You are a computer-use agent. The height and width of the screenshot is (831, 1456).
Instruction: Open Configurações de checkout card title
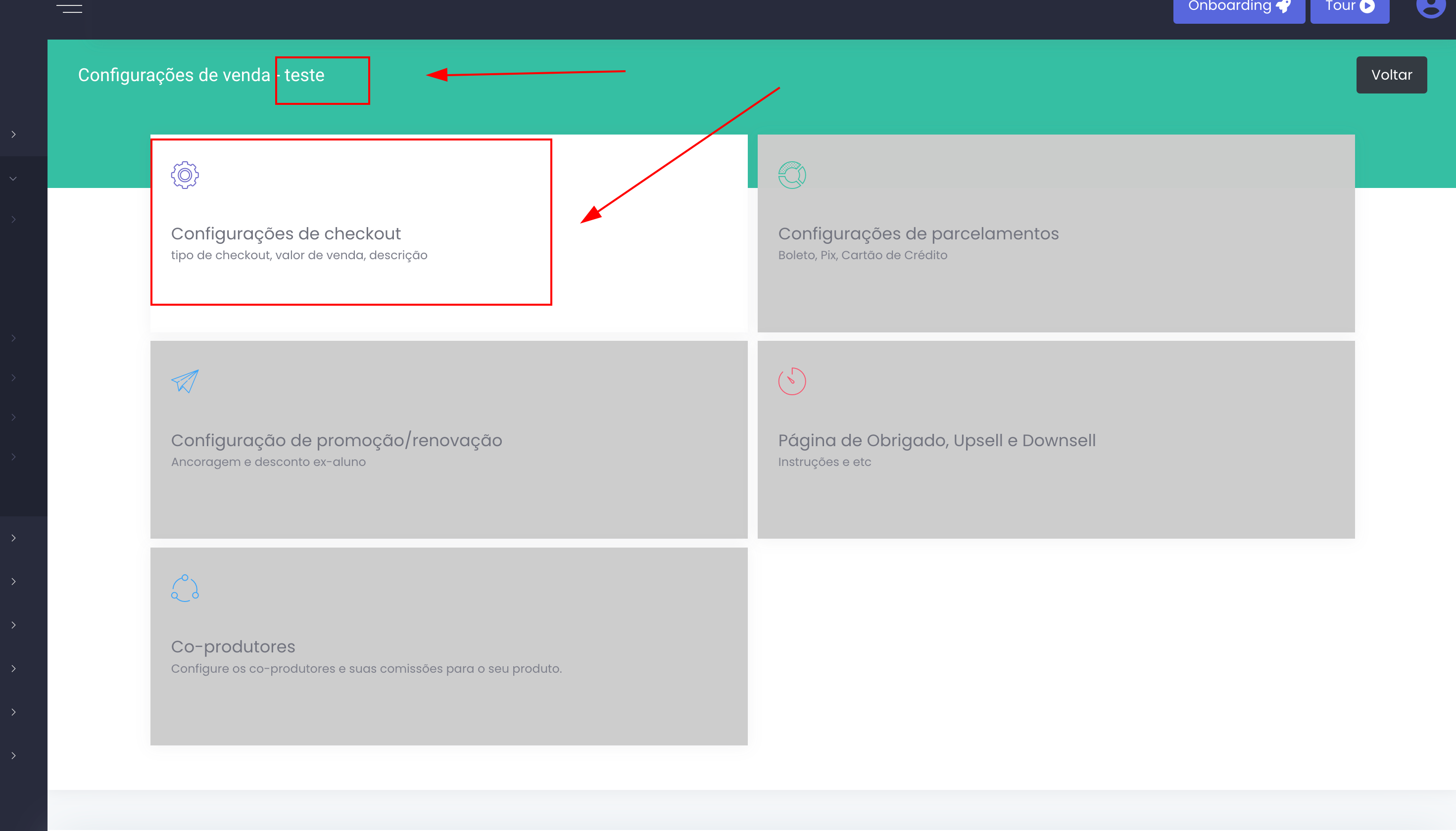point(286,233)
